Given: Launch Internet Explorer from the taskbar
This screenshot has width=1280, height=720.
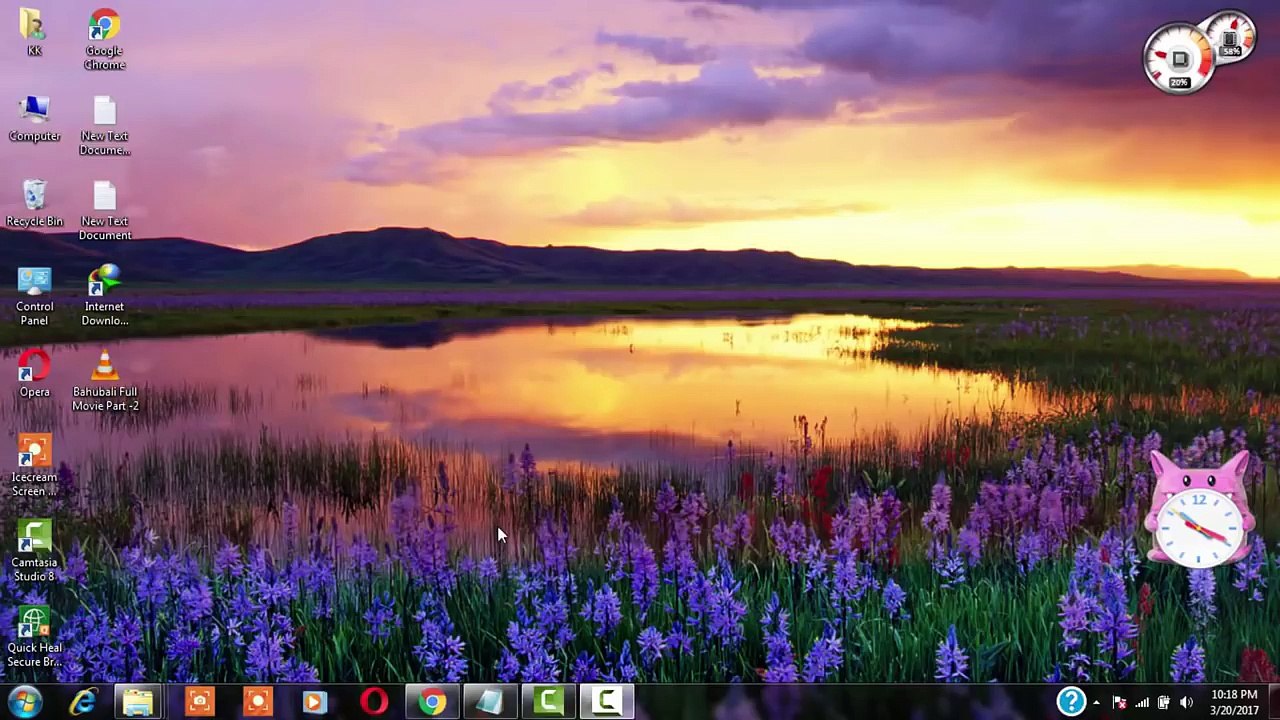Looking at the screenshot, I should click(82, 702).
